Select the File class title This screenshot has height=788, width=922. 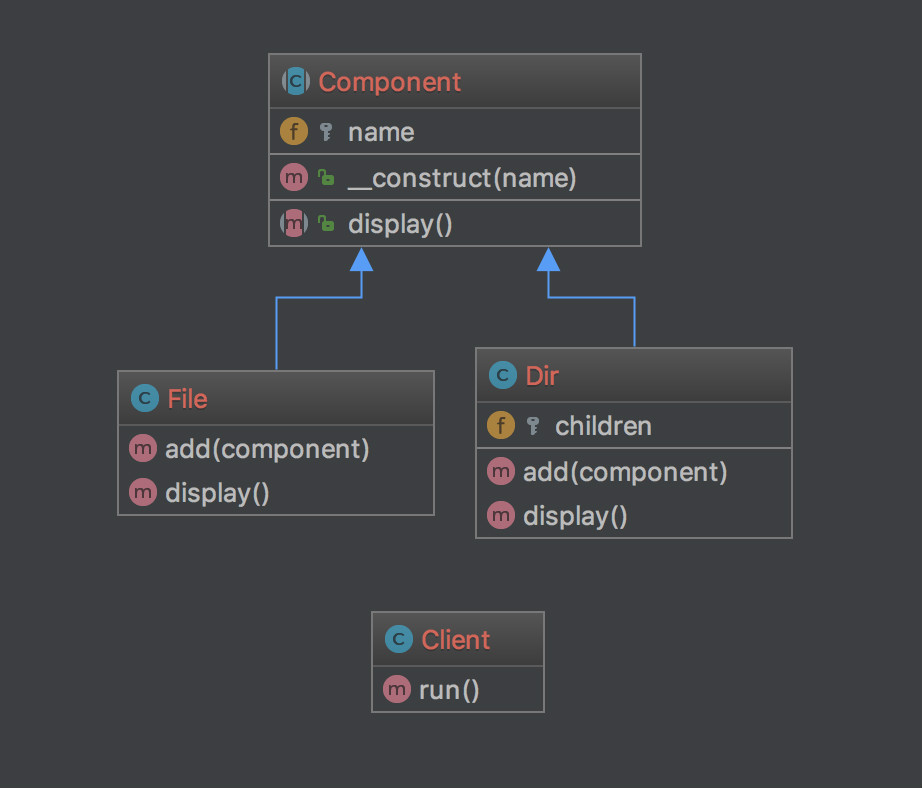187,399
